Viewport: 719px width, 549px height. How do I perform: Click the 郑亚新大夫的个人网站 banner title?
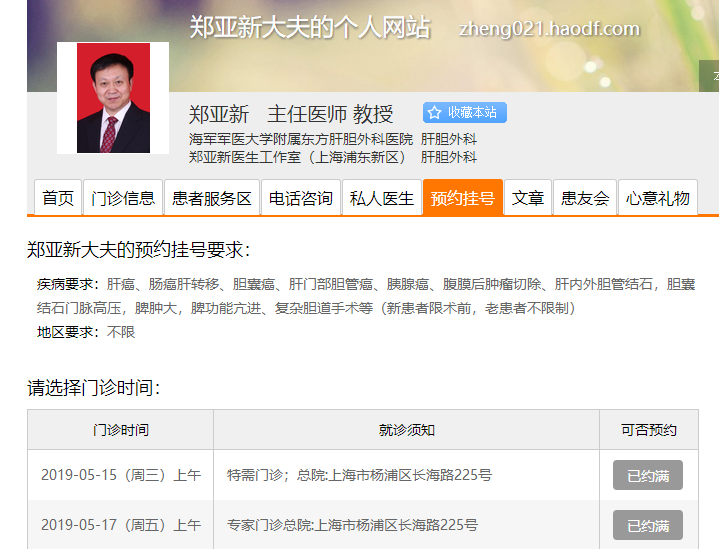coord(310,27)
